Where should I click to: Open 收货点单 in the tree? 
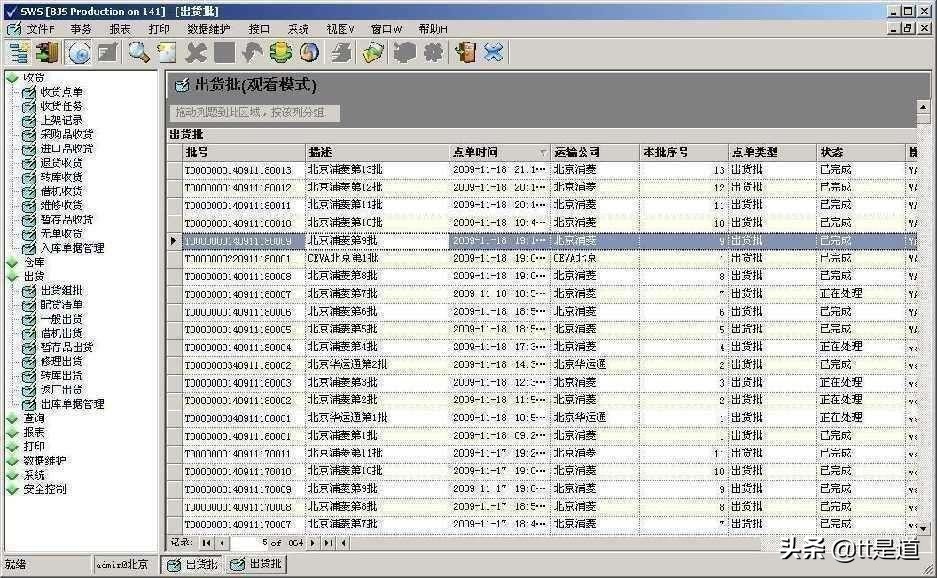click(x=61, y=92)
